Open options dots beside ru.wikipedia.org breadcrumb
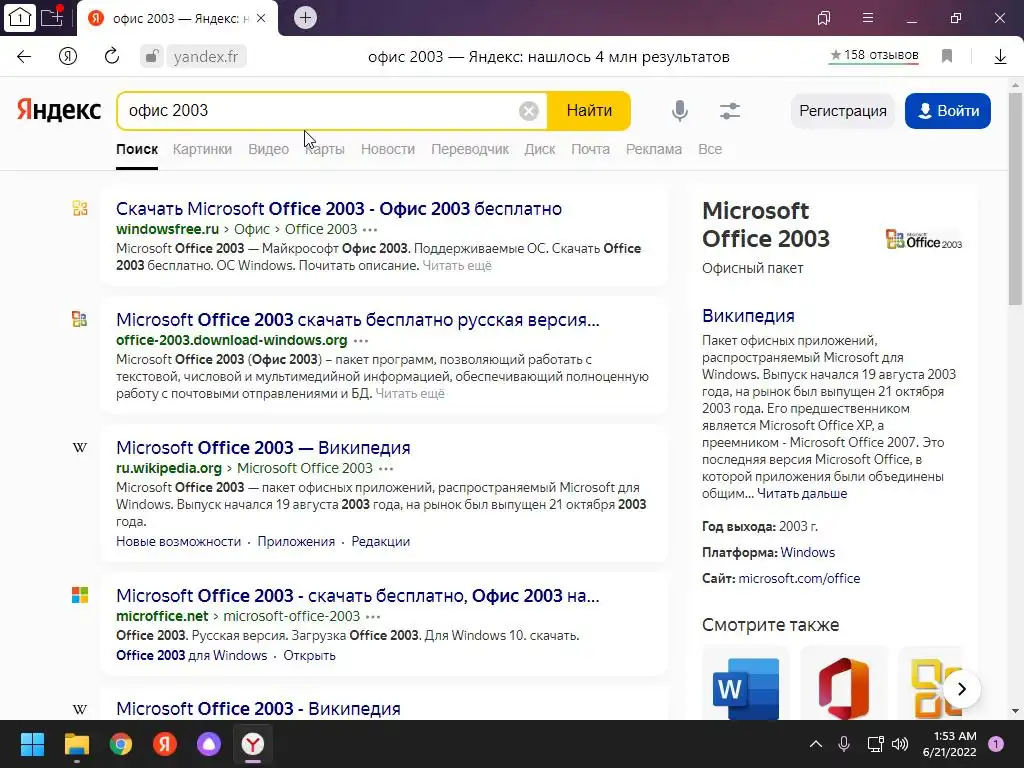 (386, 468)
